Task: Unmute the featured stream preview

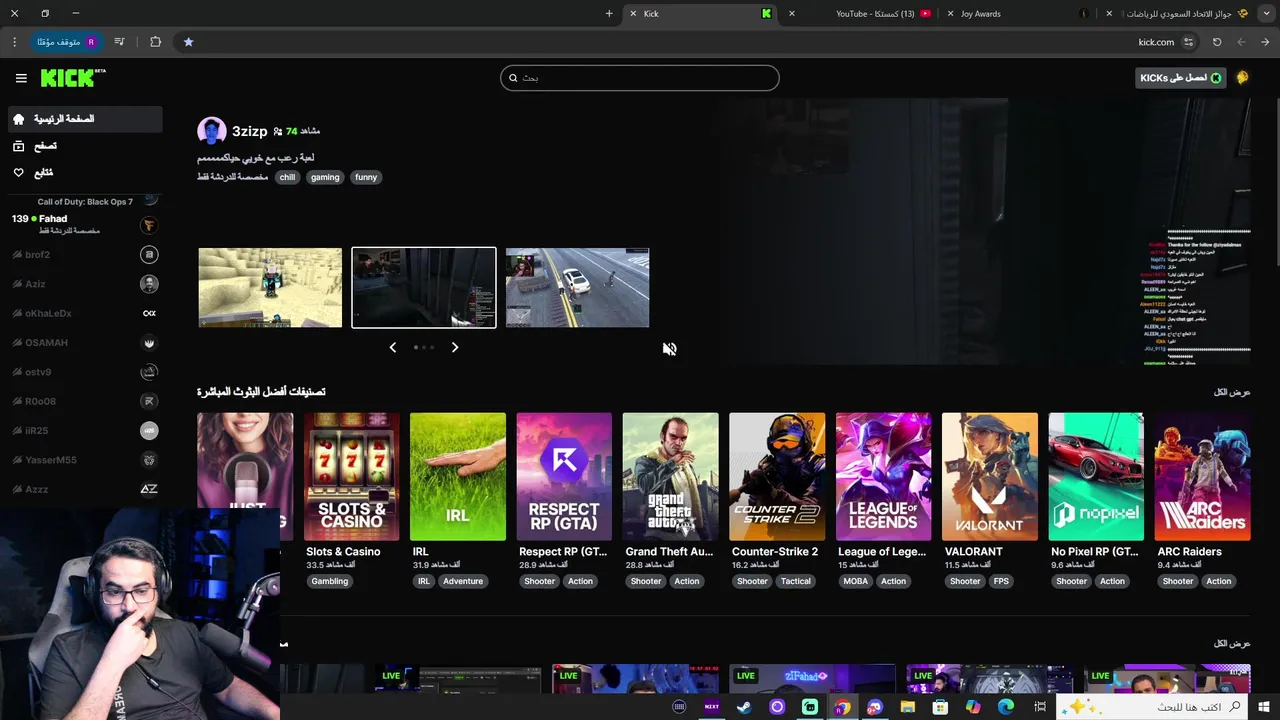Action: (x=670, y=349)
